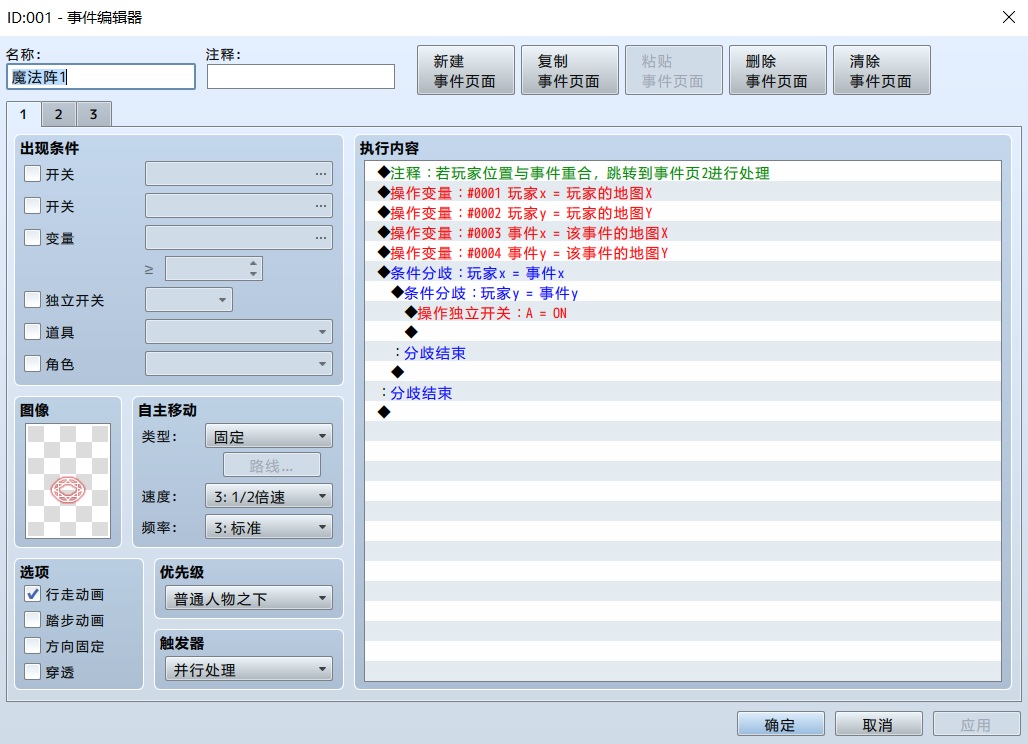Open the 触发器 dropdown showing 并行处理
This screenshot has height=744, width=1028.
[248, 669]
